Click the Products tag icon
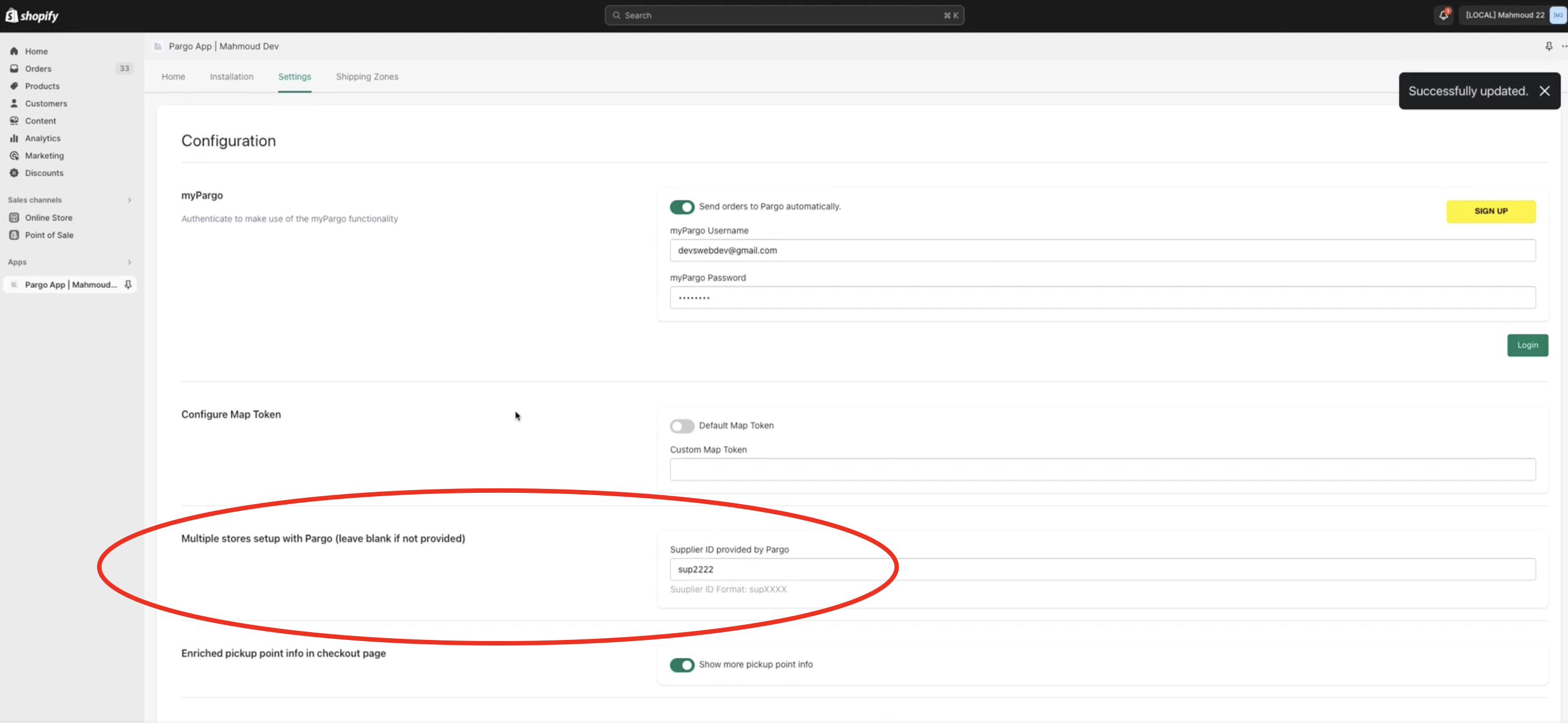This screenshot has width=1568, height=723. point(14,86)
